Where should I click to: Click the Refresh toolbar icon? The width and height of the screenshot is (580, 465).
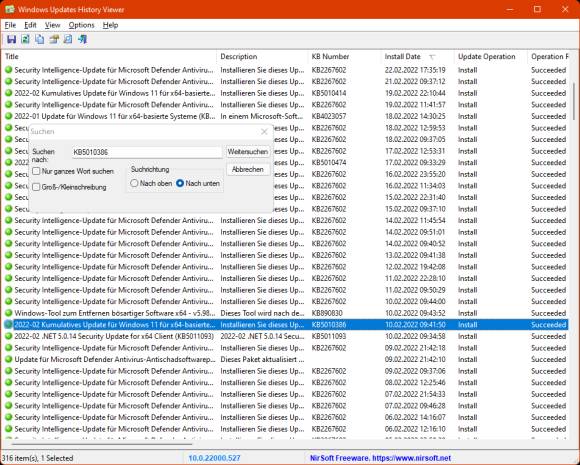25,39
